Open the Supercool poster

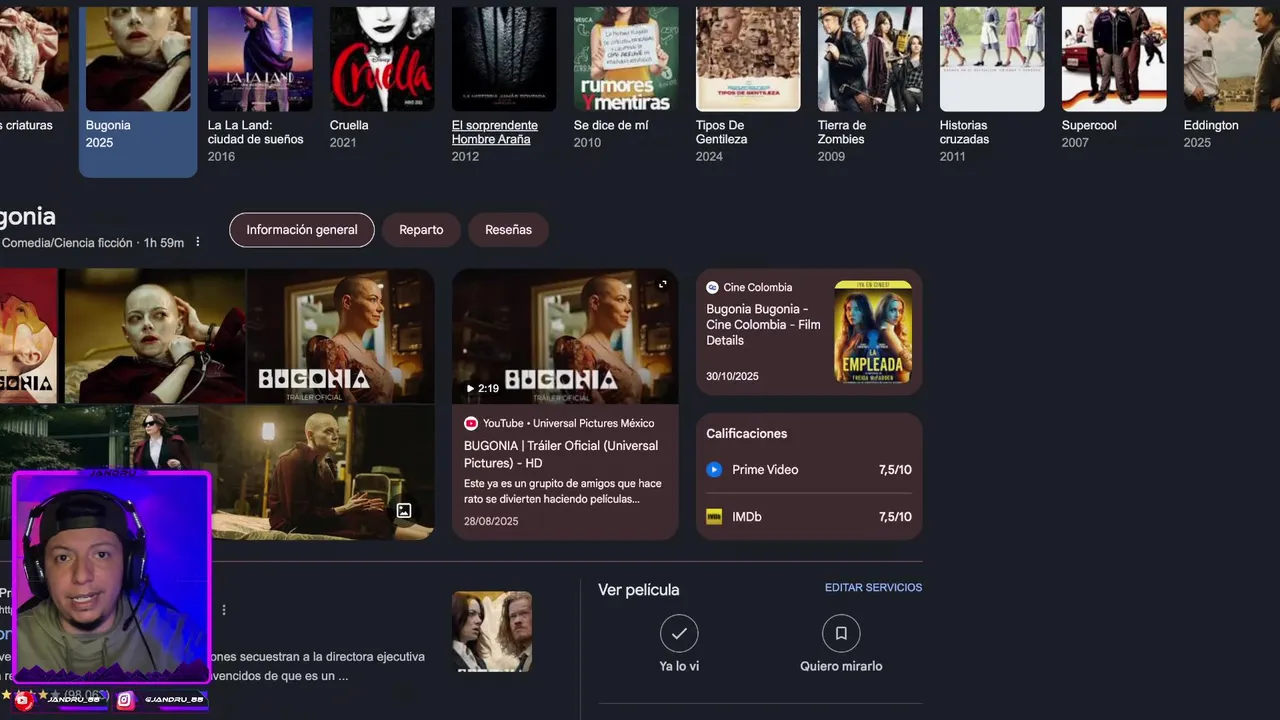(1114, 58)
